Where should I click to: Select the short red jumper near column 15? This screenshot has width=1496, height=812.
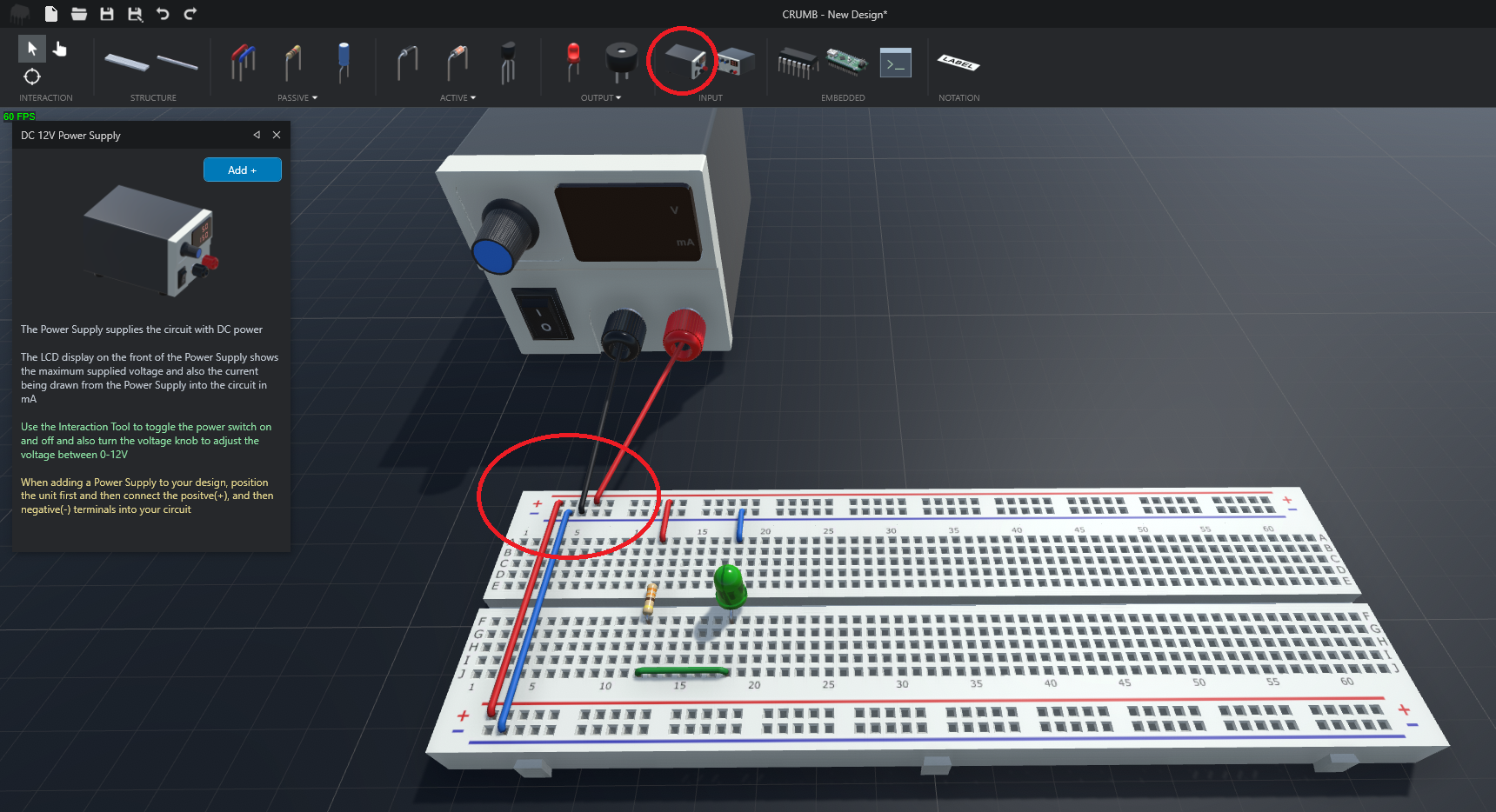(665, 520)
